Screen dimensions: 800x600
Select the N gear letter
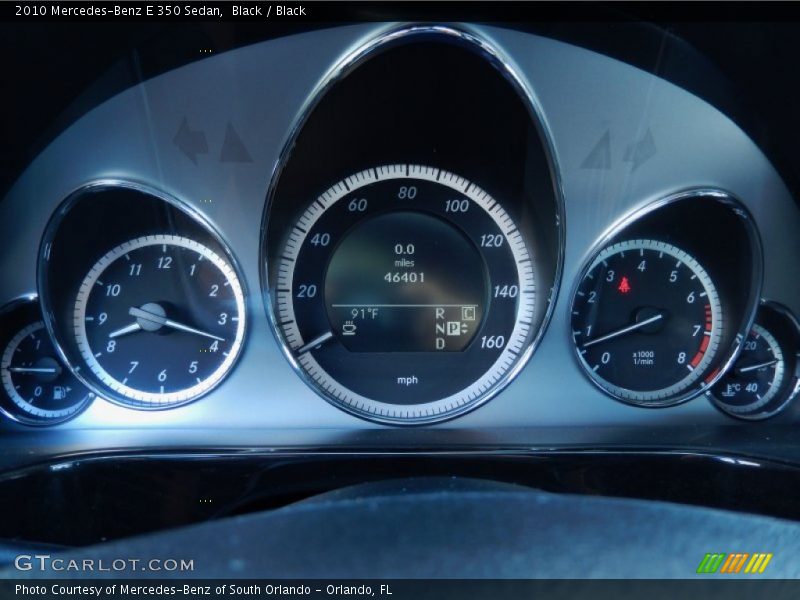tap(439, 328)
